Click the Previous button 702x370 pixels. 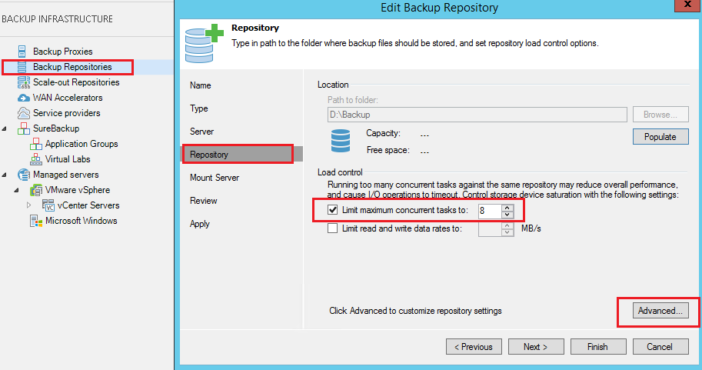pos(474,347)
